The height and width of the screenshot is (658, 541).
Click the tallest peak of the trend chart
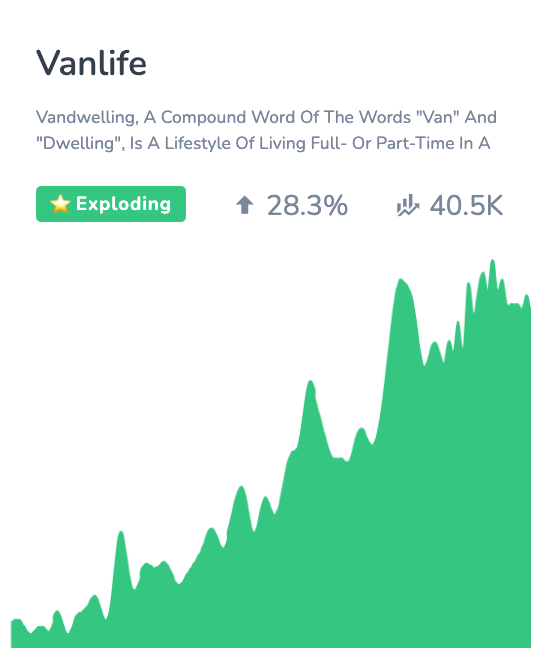(492, 261)
